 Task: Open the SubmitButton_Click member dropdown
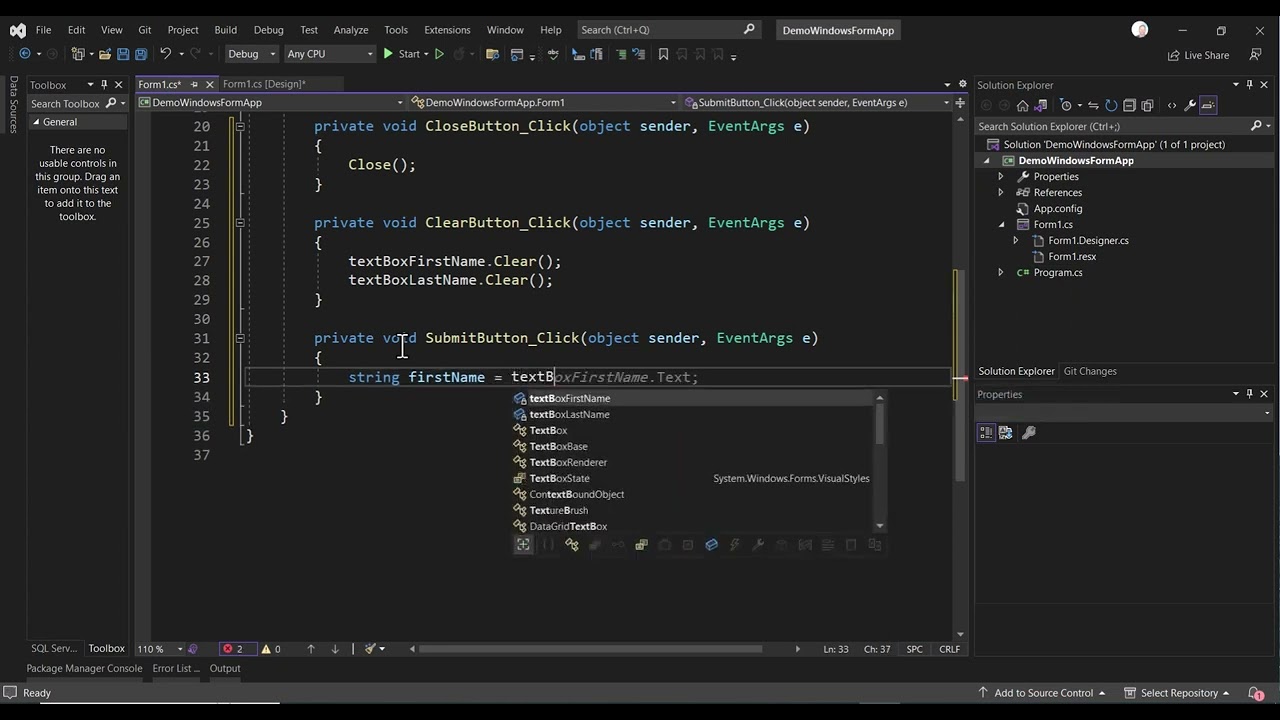click(x=817, y=103)
